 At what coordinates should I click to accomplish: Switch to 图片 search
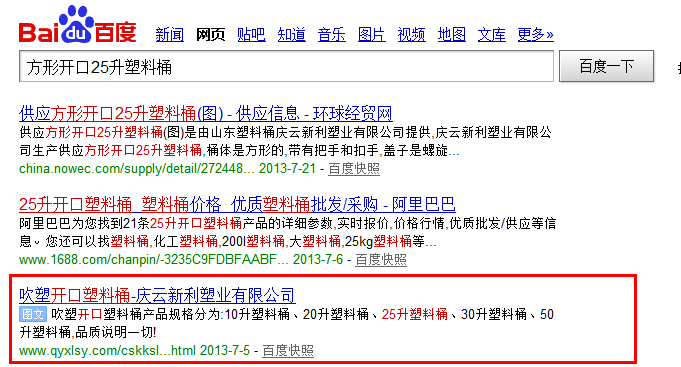point(371,34)
